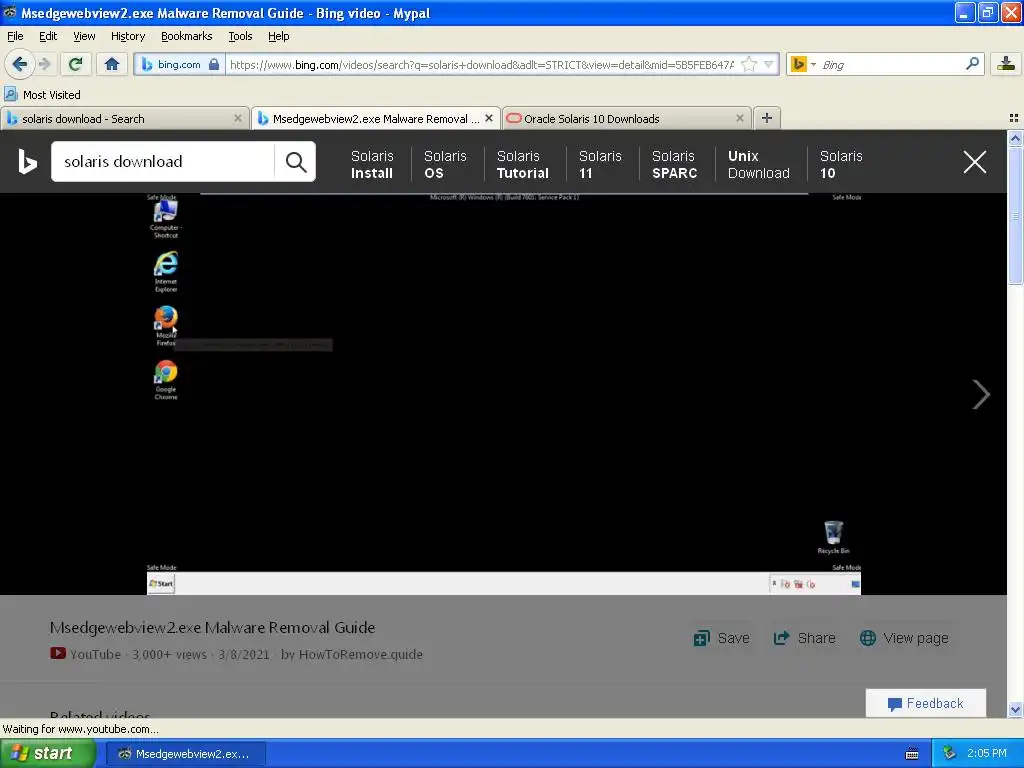Open the View menu
Image resolution: width=1024 pixels, height=768 pixels.
(x=84, y=36)
